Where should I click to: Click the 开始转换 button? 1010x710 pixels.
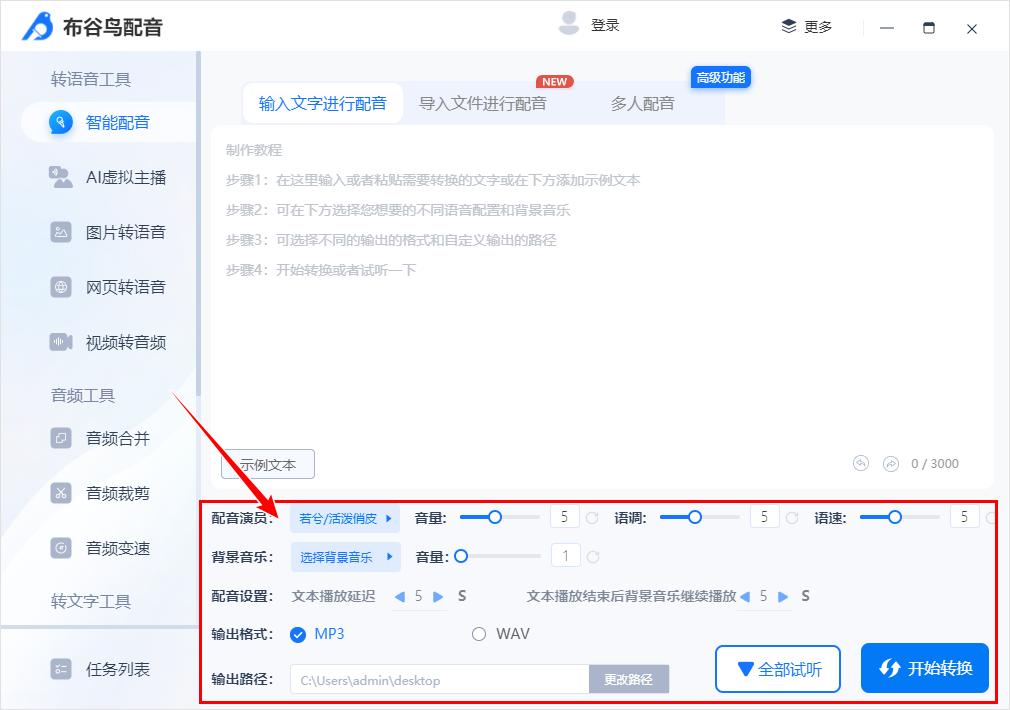pos(924,669)
